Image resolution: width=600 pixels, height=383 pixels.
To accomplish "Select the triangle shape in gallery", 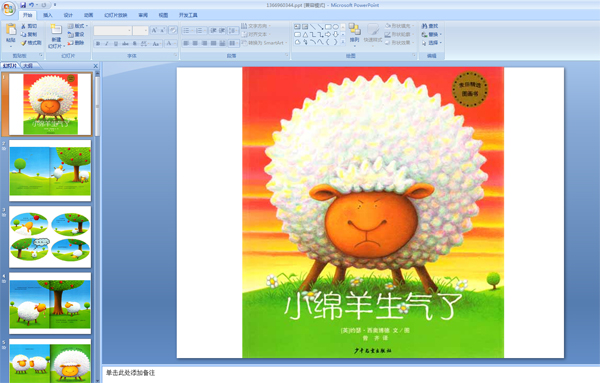I will point(305,34).
